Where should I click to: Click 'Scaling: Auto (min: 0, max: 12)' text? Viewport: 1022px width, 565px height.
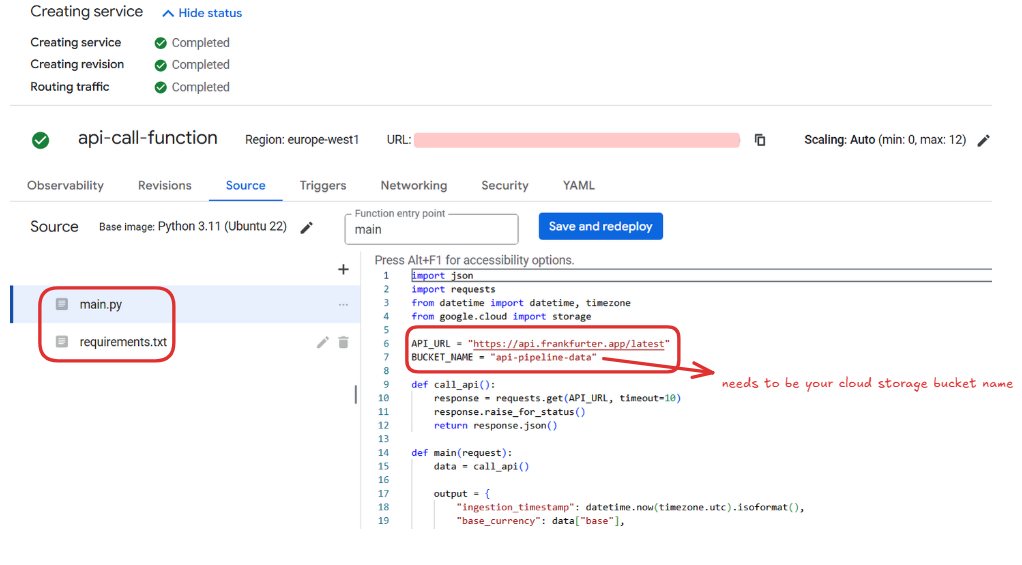pos(885,140)
